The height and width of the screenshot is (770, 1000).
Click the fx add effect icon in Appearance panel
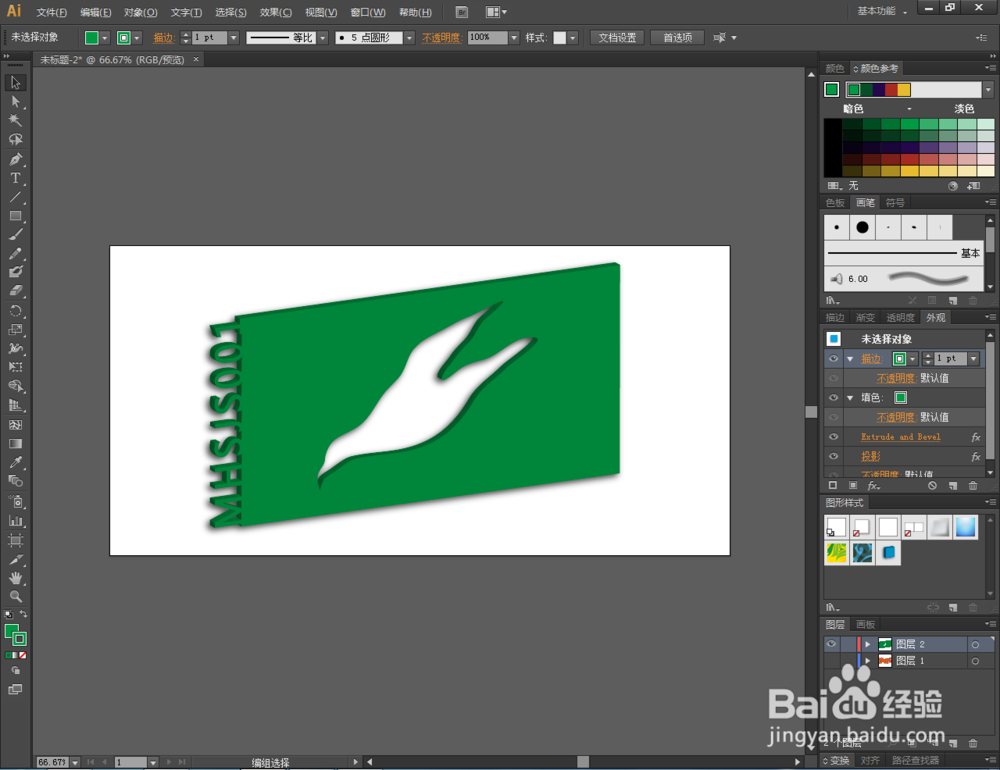tap(873, 486)
